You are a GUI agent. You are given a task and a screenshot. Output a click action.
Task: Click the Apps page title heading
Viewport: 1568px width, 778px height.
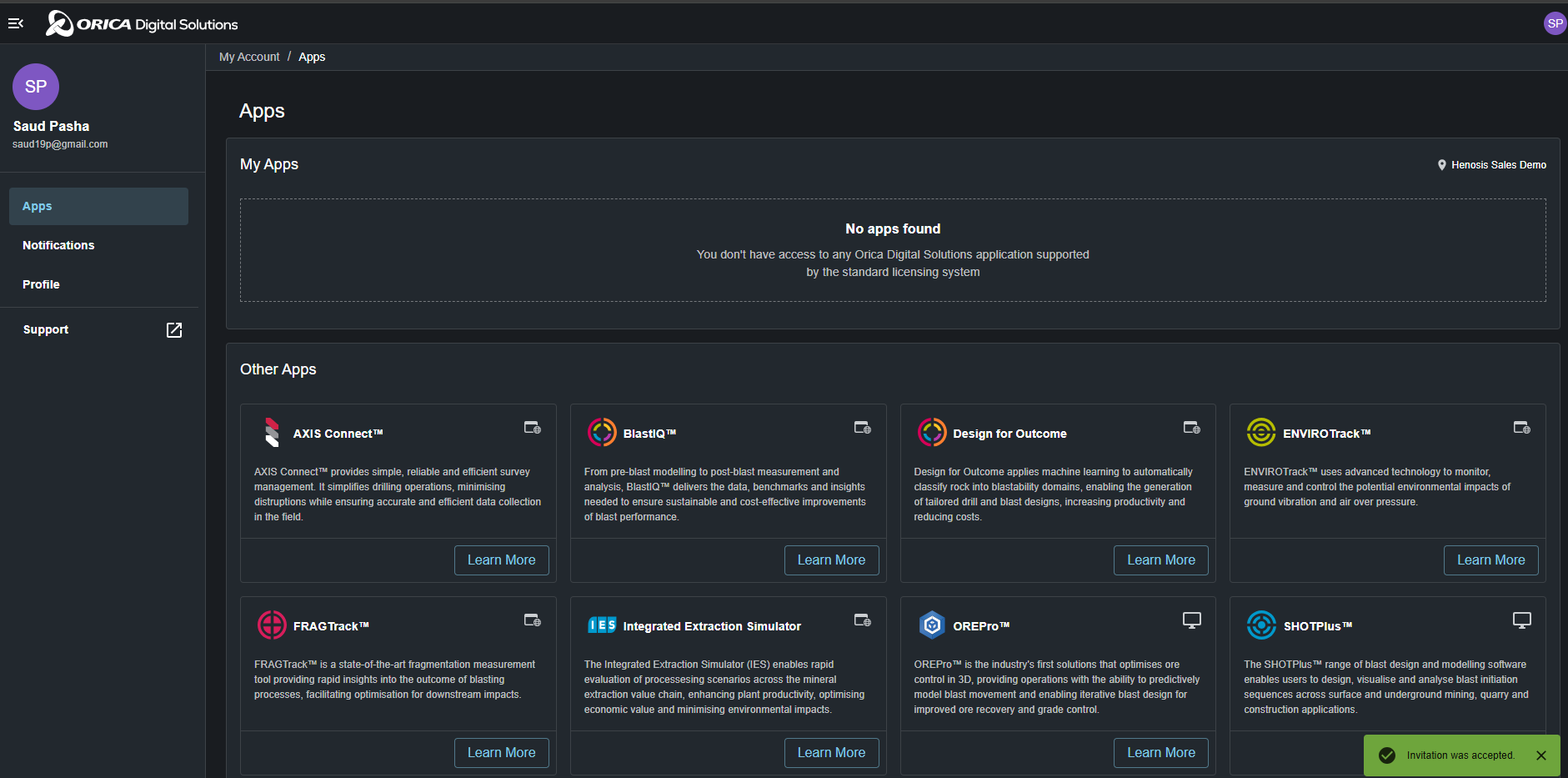click(x=262, y=111)
